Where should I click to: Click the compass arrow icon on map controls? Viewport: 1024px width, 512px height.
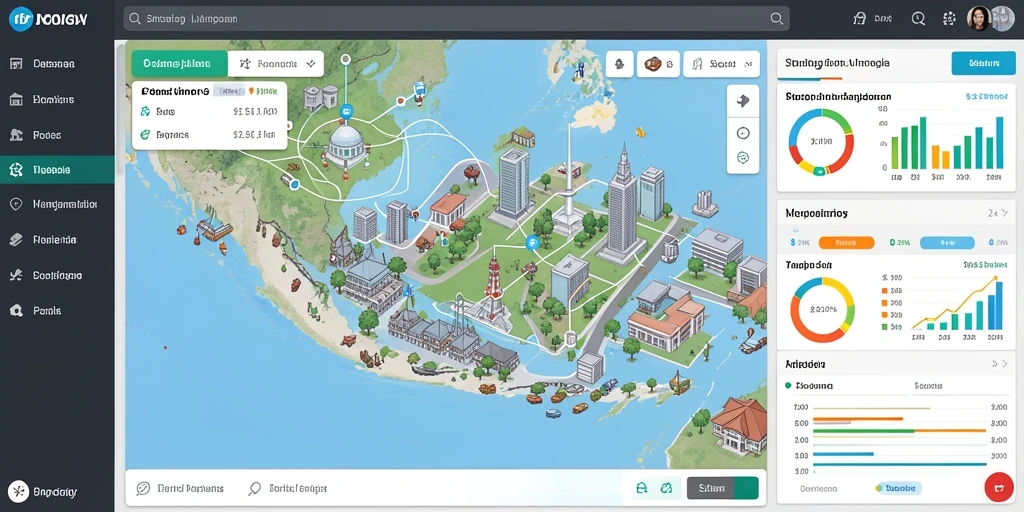coord(743,101)
